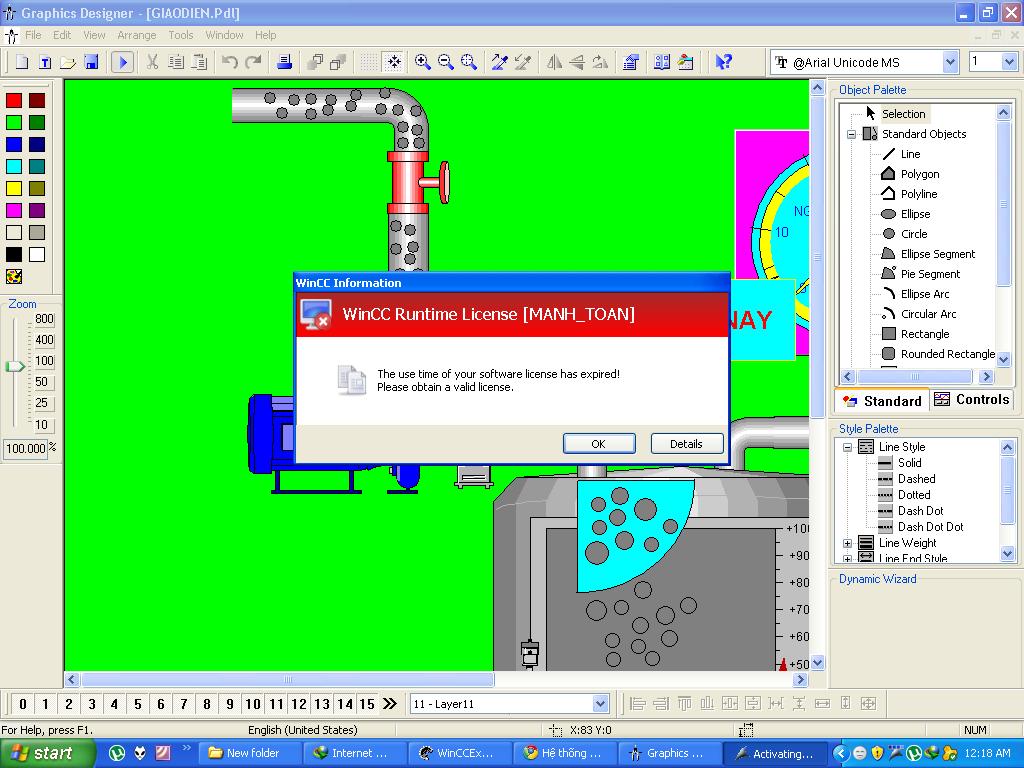Pick the yellow color swatch
Screen dimensions: 1024x768
point(14,188)
